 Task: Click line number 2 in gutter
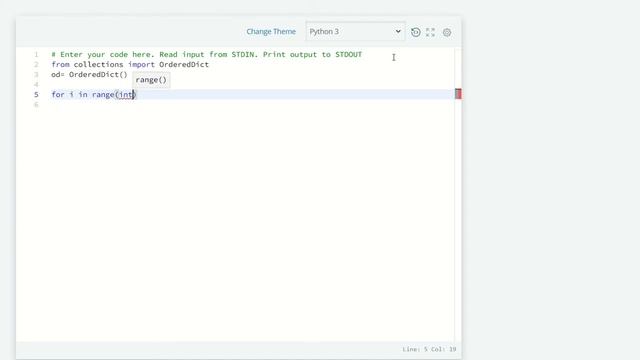point(36,64)
